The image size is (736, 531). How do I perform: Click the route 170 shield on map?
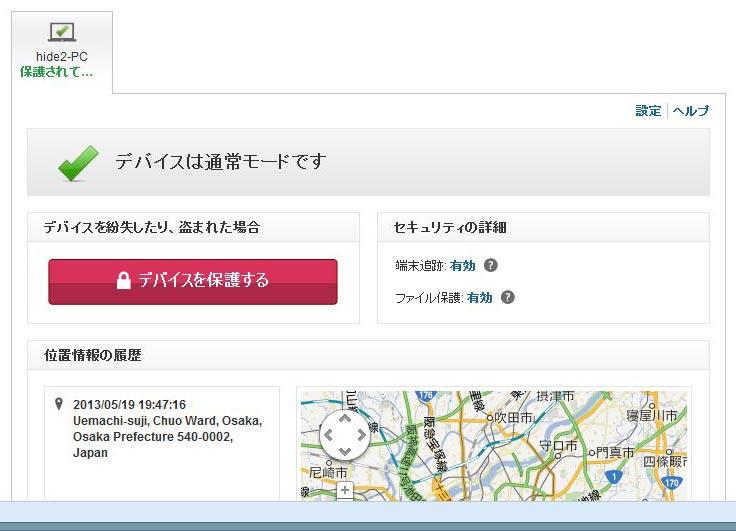click(x=672, y=482)
